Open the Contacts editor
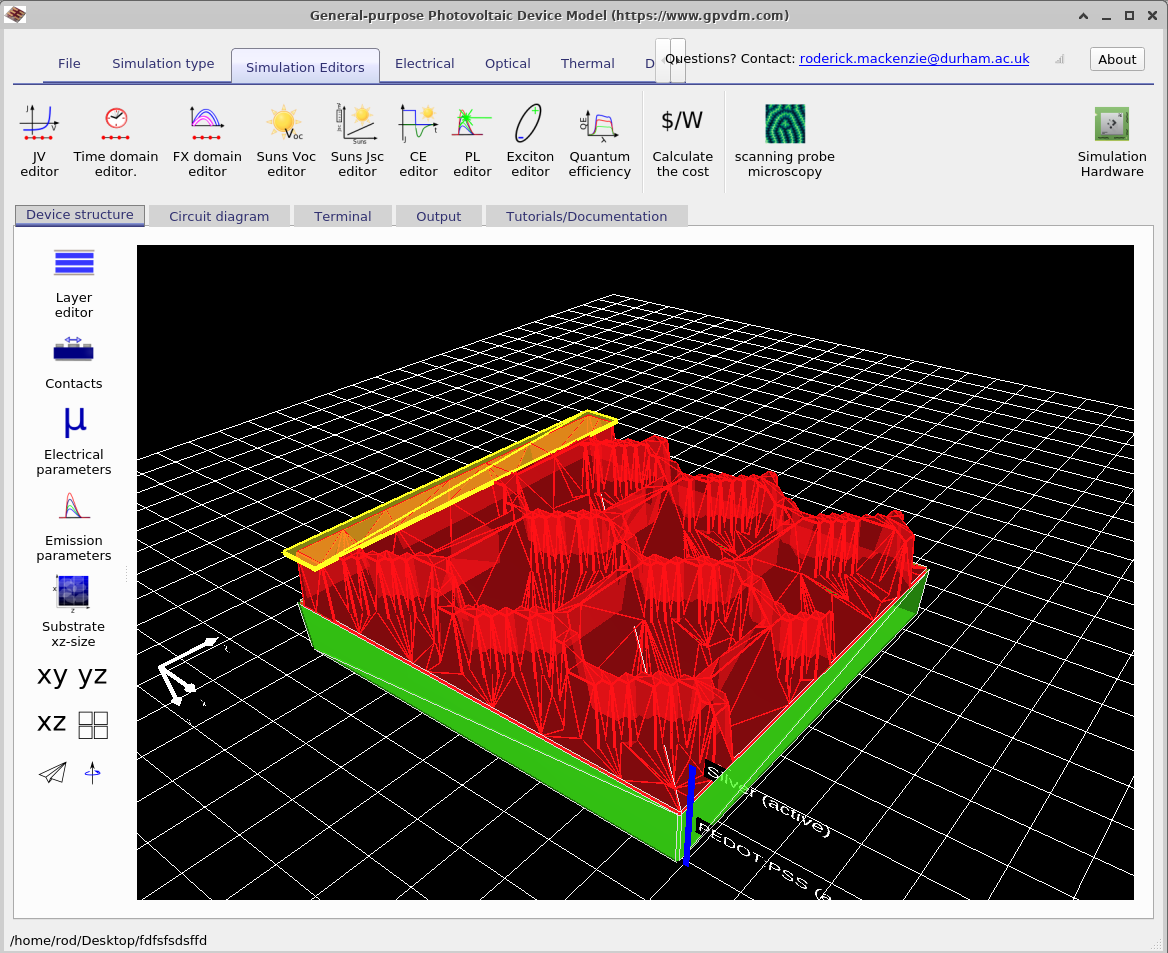 (x=74, y=360)
